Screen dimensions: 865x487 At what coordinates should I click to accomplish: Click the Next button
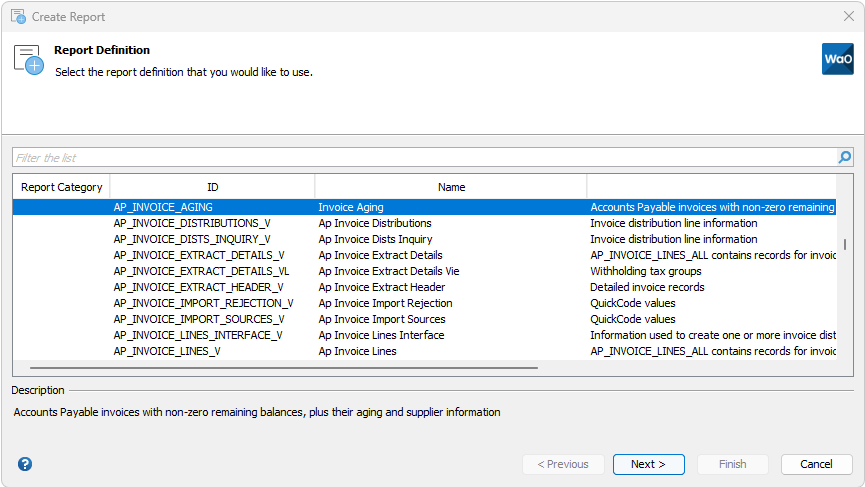click(x=648, y=464)
